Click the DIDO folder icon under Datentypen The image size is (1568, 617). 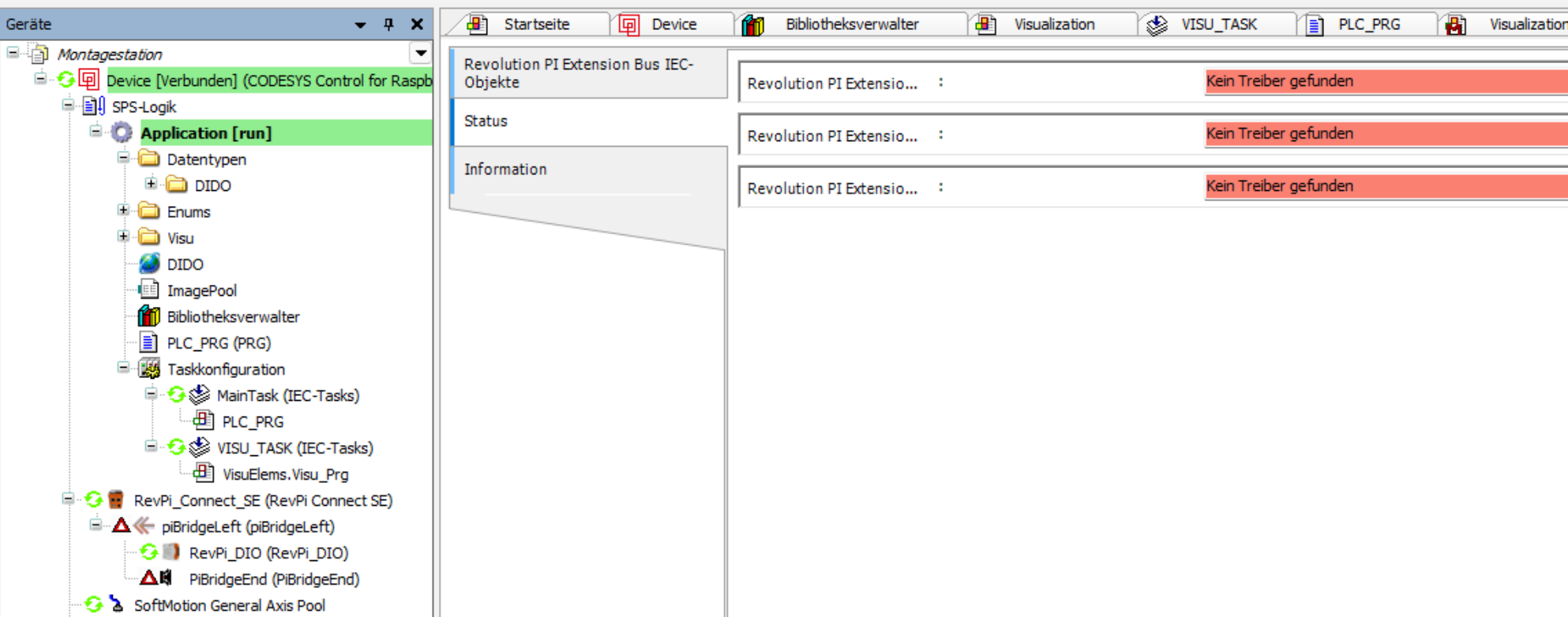click(x=176, y=185)
